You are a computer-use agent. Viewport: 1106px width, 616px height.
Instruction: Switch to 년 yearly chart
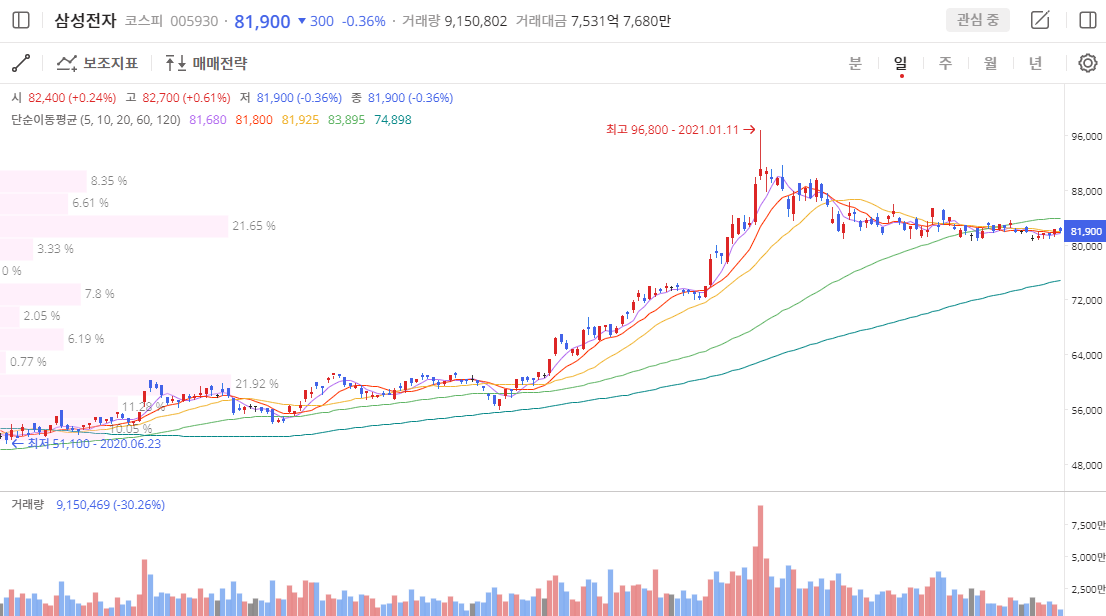[x=1035, y=63]
